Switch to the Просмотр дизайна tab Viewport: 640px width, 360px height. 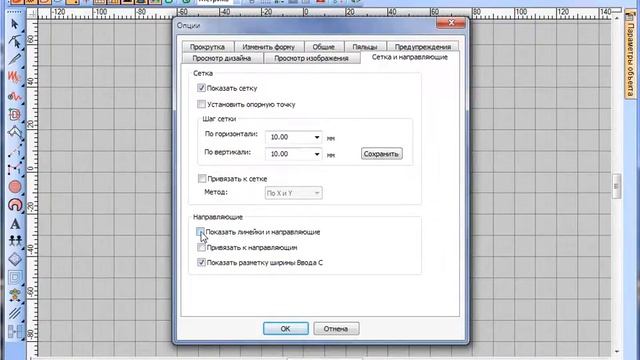coord(222,58)
